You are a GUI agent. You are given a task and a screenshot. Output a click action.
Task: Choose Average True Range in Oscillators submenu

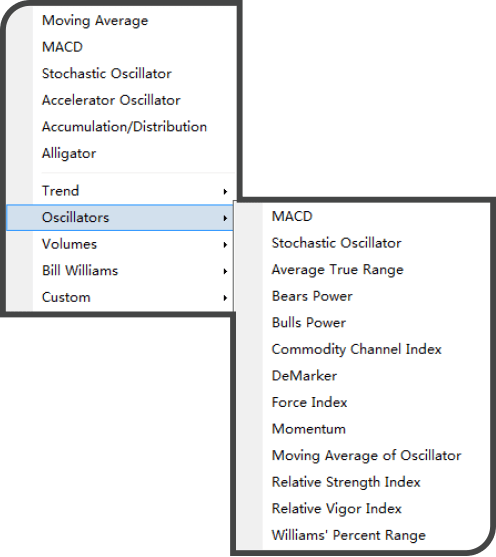click(x=338, y=270)
